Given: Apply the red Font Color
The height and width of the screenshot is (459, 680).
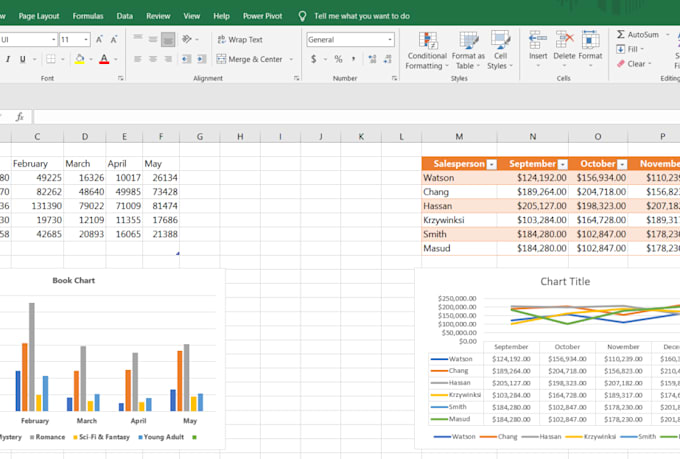Looking at the screenshot, I should 104,59.
